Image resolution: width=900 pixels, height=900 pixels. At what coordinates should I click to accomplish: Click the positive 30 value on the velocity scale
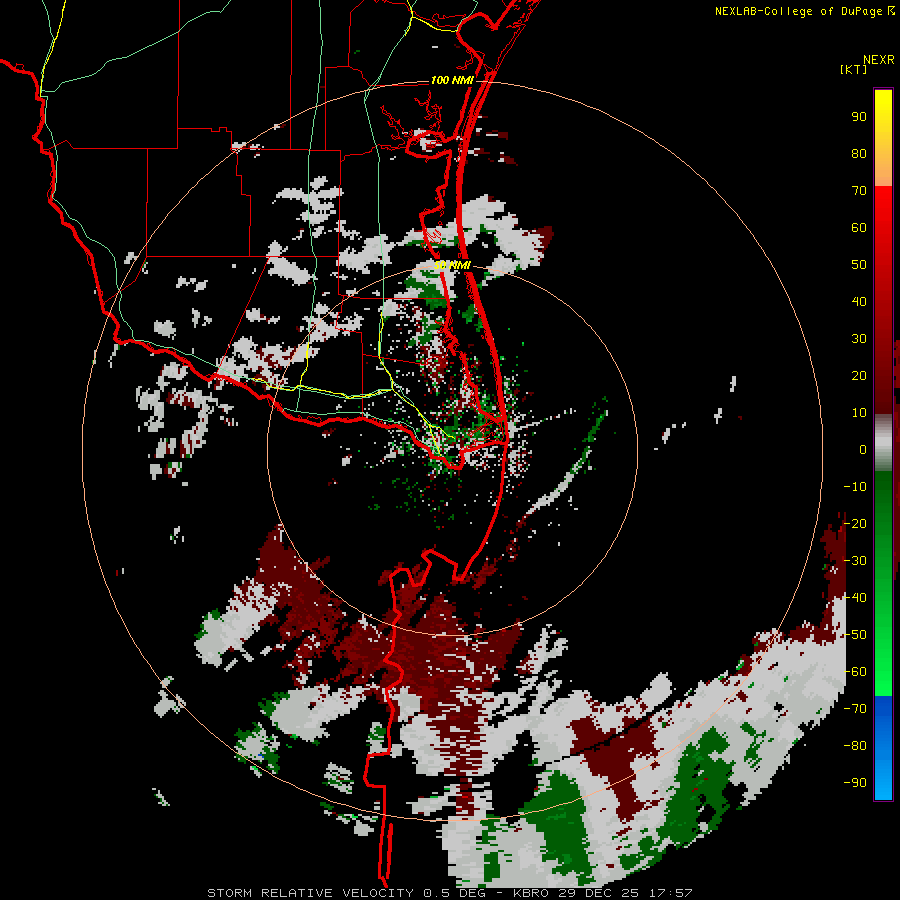pyautogui.click(x=859, y=339)
